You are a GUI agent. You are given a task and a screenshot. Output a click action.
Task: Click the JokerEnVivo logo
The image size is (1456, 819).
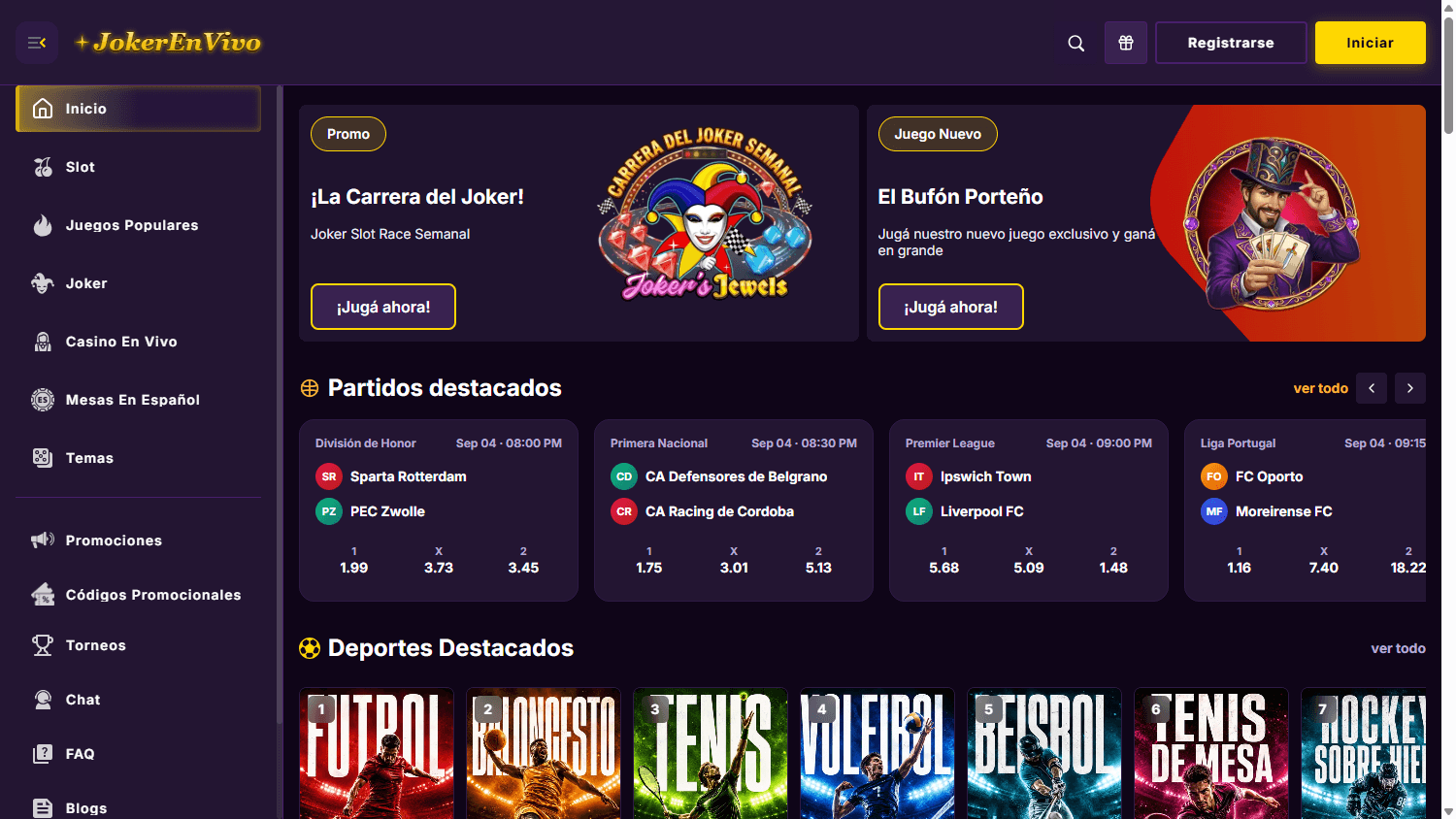[168, 42]
